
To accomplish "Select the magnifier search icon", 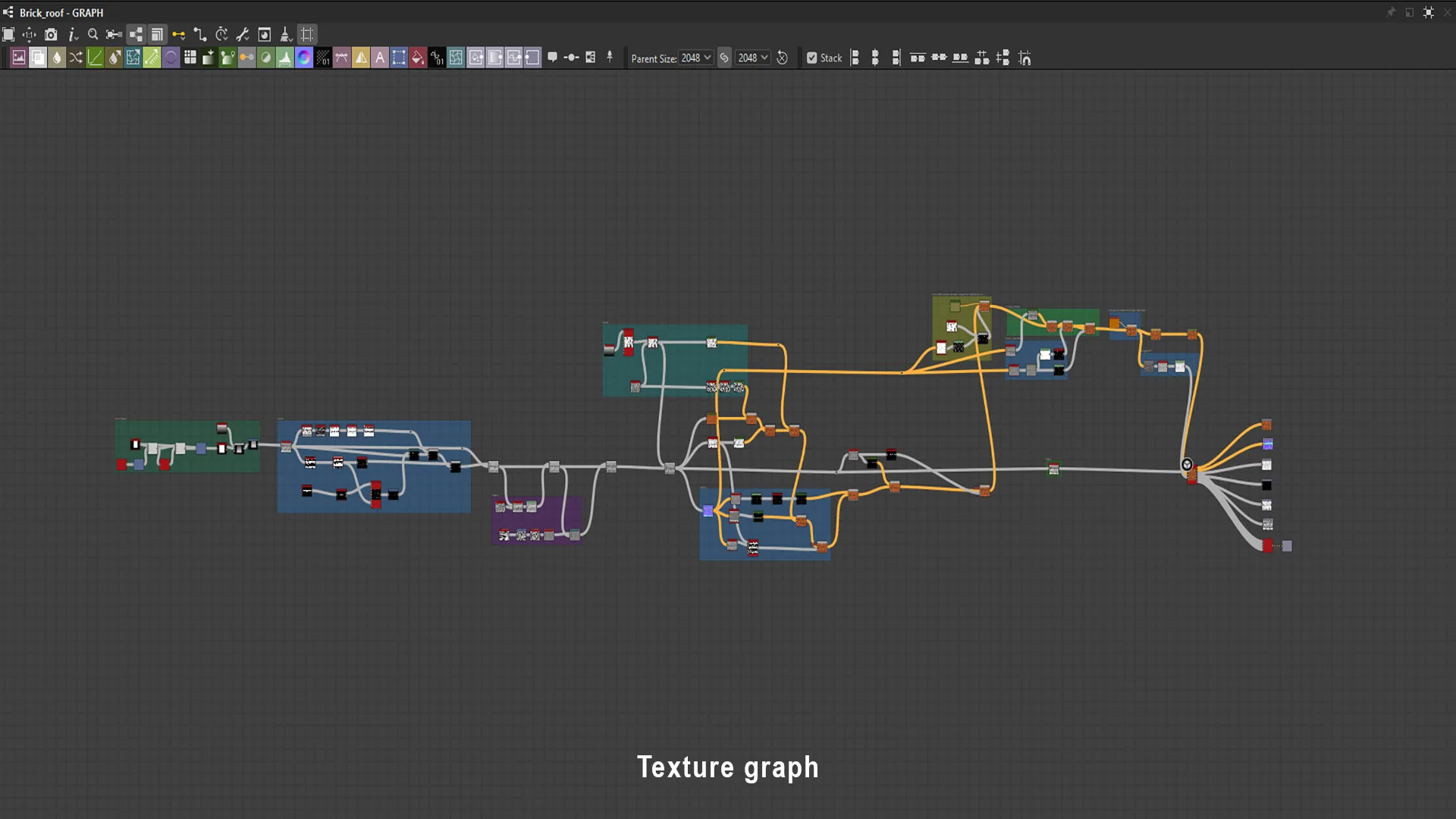I will [x=93, y=34].
